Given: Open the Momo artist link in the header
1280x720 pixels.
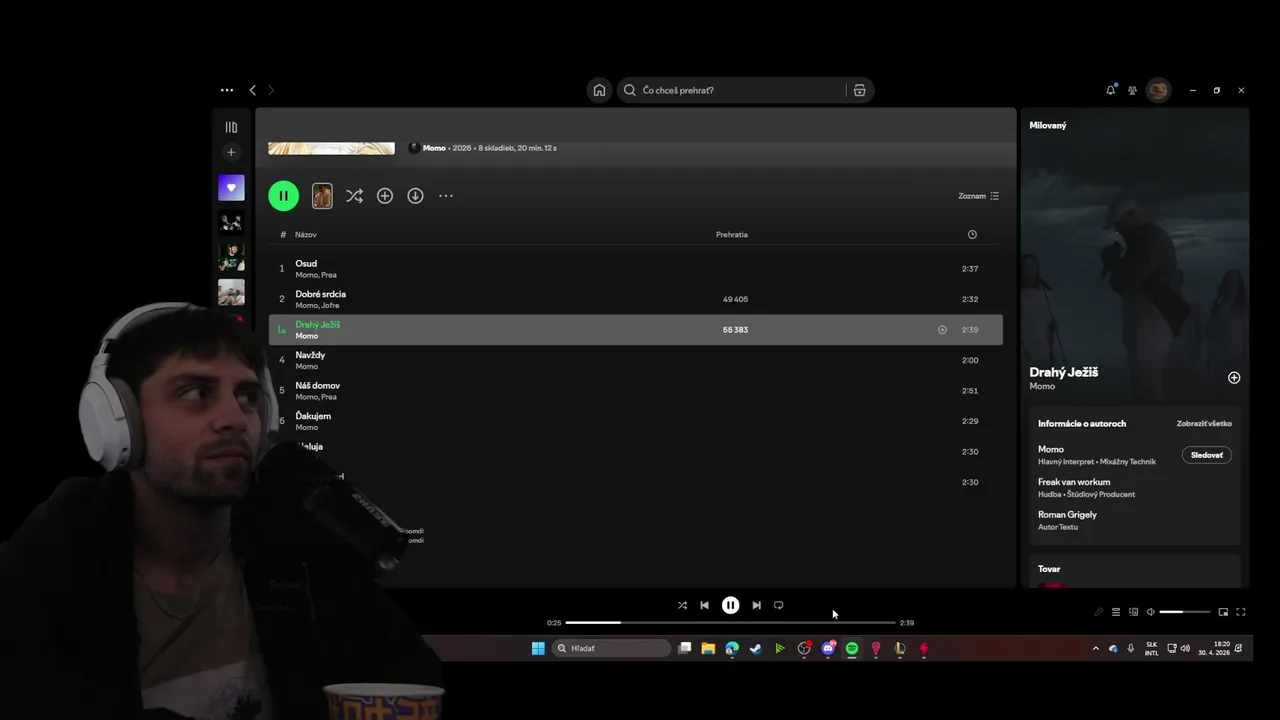Looking at the screenshot, I should (x=434, y=148).
